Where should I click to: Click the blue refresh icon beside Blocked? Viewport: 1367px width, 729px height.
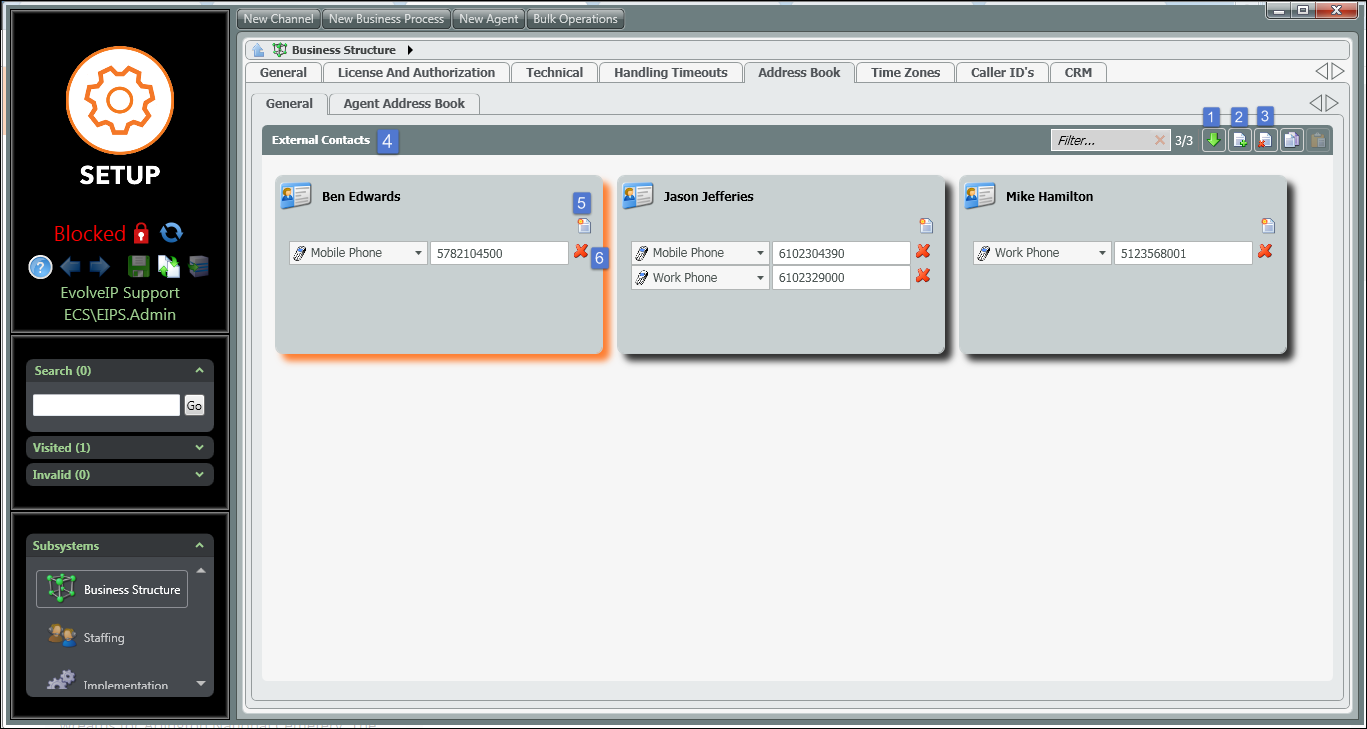(x=172, y=232)
